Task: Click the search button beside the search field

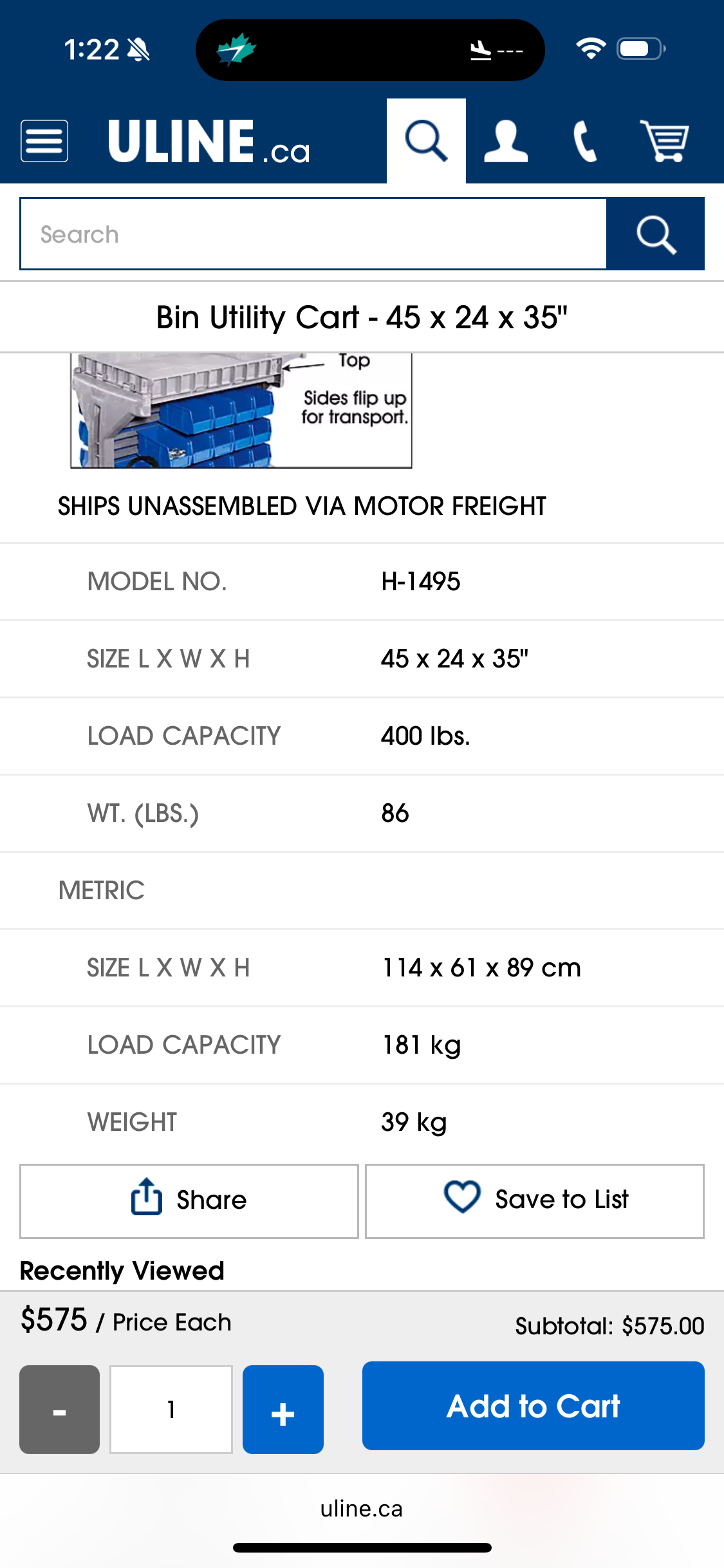Action: [x=655, y=233]
